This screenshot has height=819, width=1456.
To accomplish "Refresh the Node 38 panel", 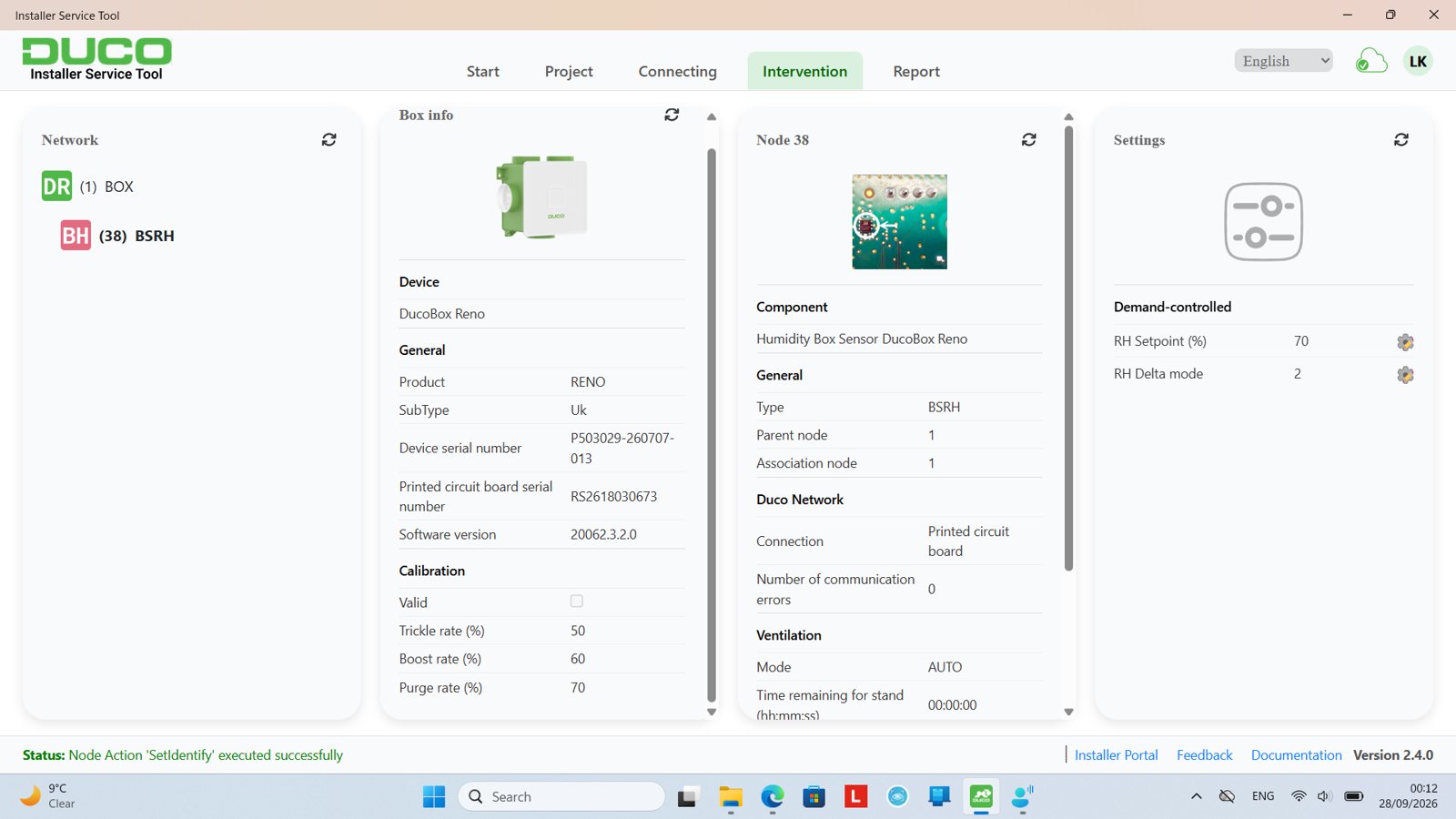I will (x=1029, y=140).
